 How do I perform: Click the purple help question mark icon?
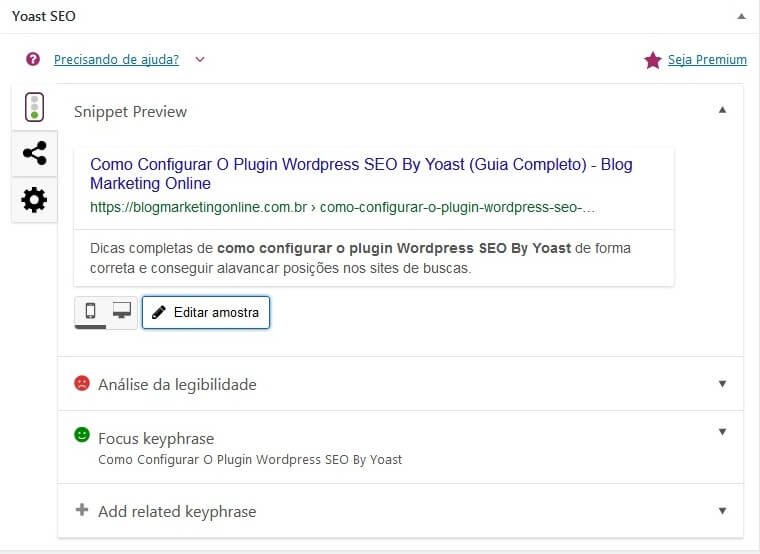(x=33, y=59)
